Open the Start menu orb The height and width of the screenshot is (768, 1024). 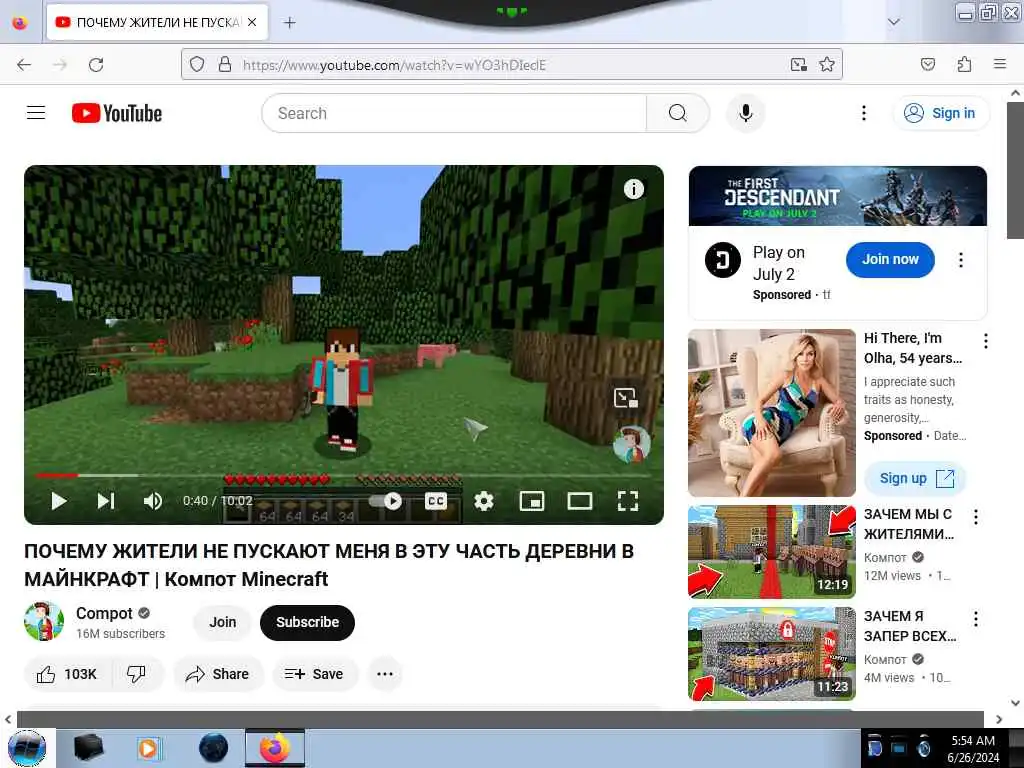click(x=27, y=748)
